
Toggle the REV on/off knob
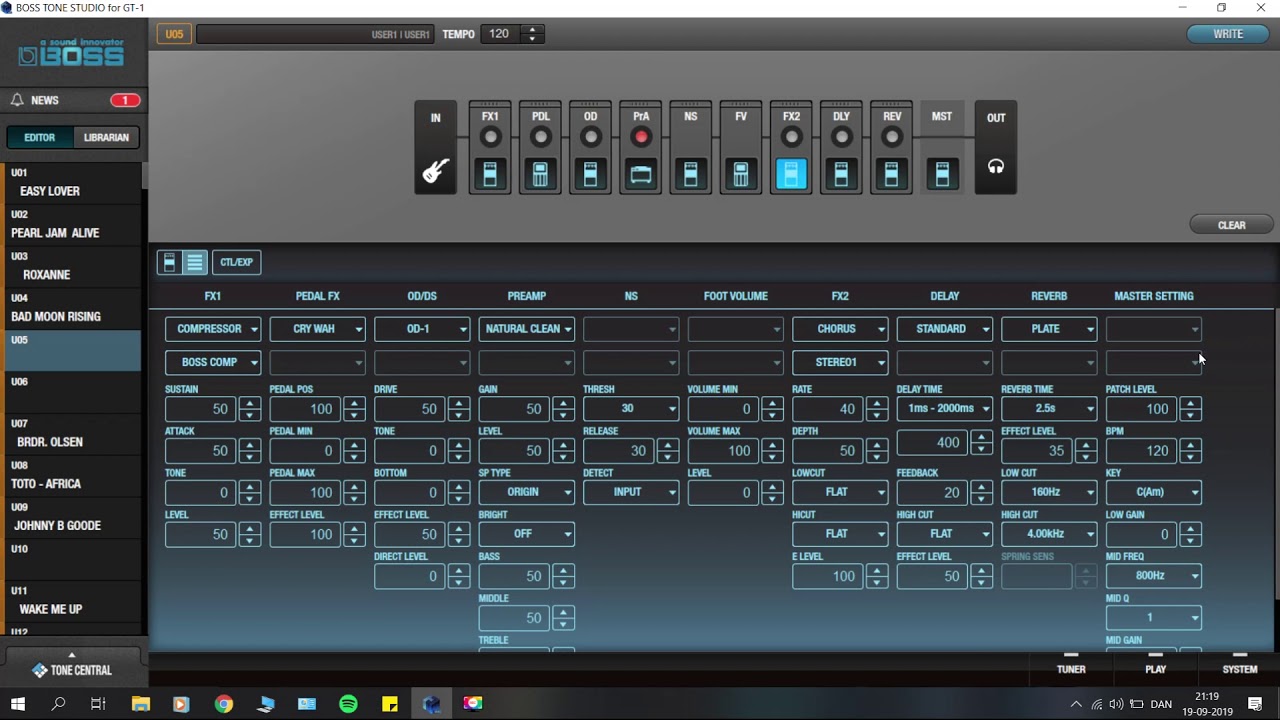click(x=891, y=137)
